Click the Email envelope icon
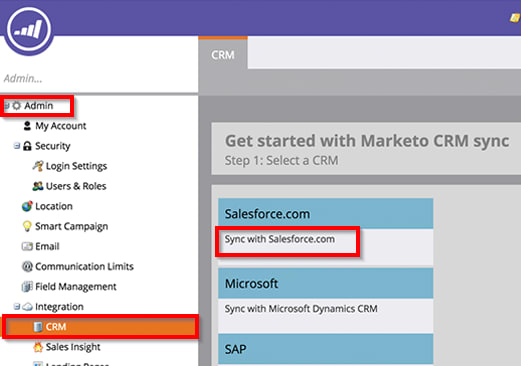 tap(27, 246)
